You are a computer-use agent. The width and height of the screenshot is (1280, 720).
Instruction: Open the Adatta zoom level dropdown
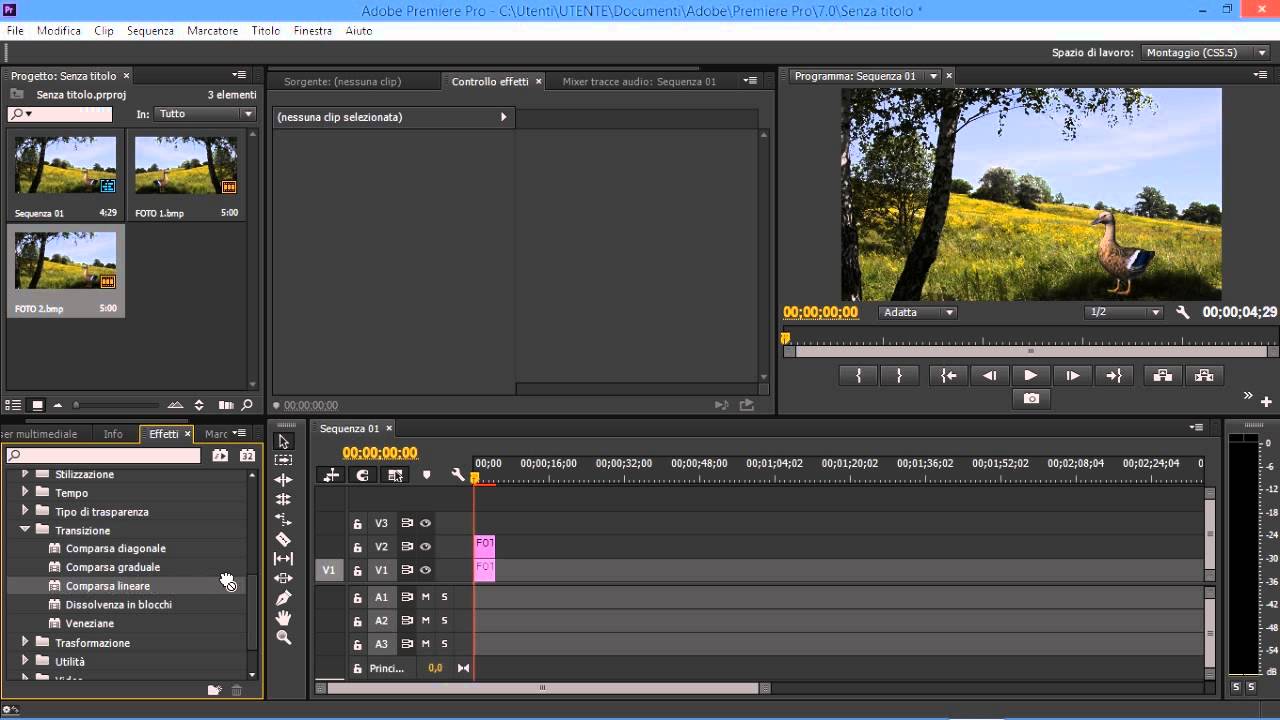coord(918,312)
